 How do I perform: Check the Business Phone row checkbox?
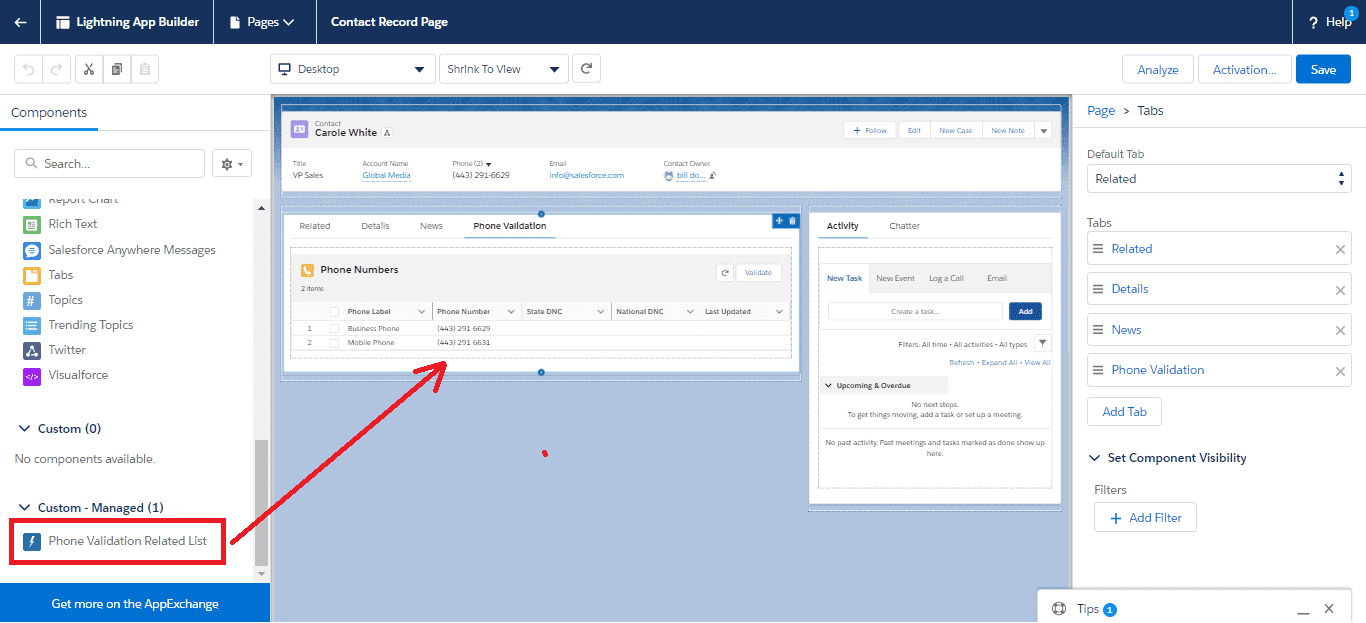(334, 328)
